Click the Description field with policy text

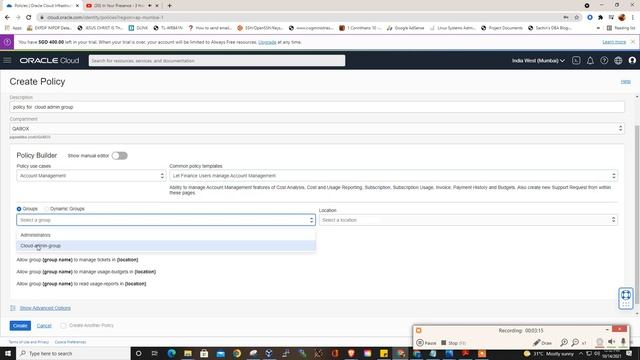point(317,107)
